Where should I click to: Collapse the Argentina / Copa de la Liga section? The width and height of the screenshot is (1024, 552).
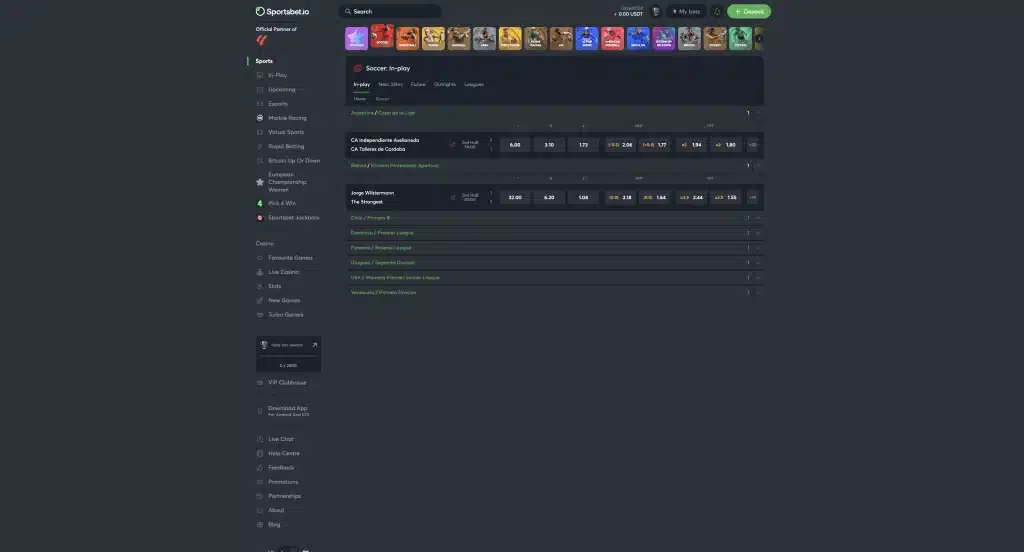[758, 113]
